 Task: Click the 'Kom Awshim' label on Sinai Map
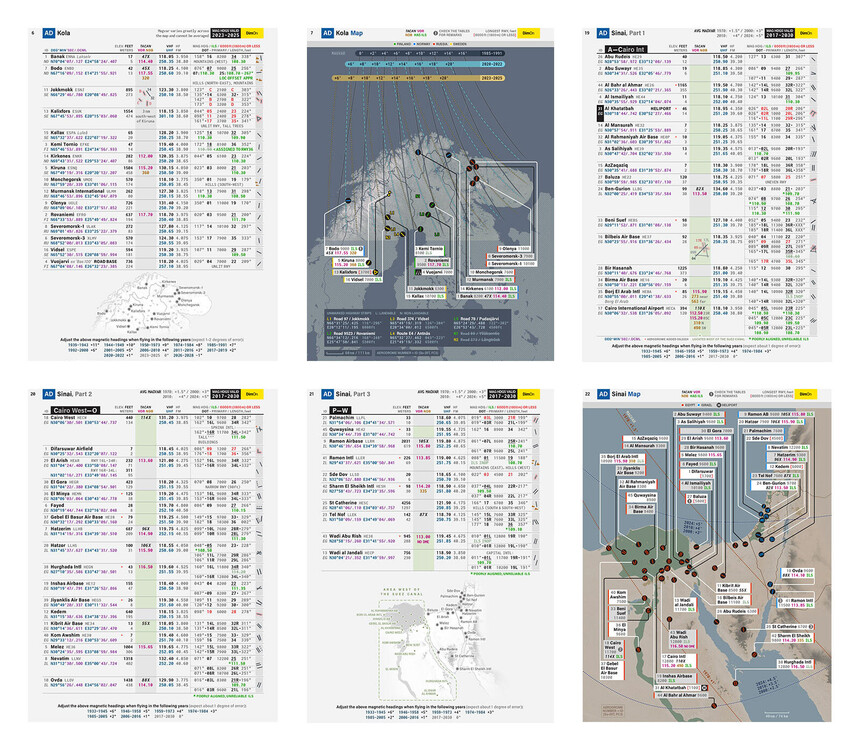click(618, 597)
